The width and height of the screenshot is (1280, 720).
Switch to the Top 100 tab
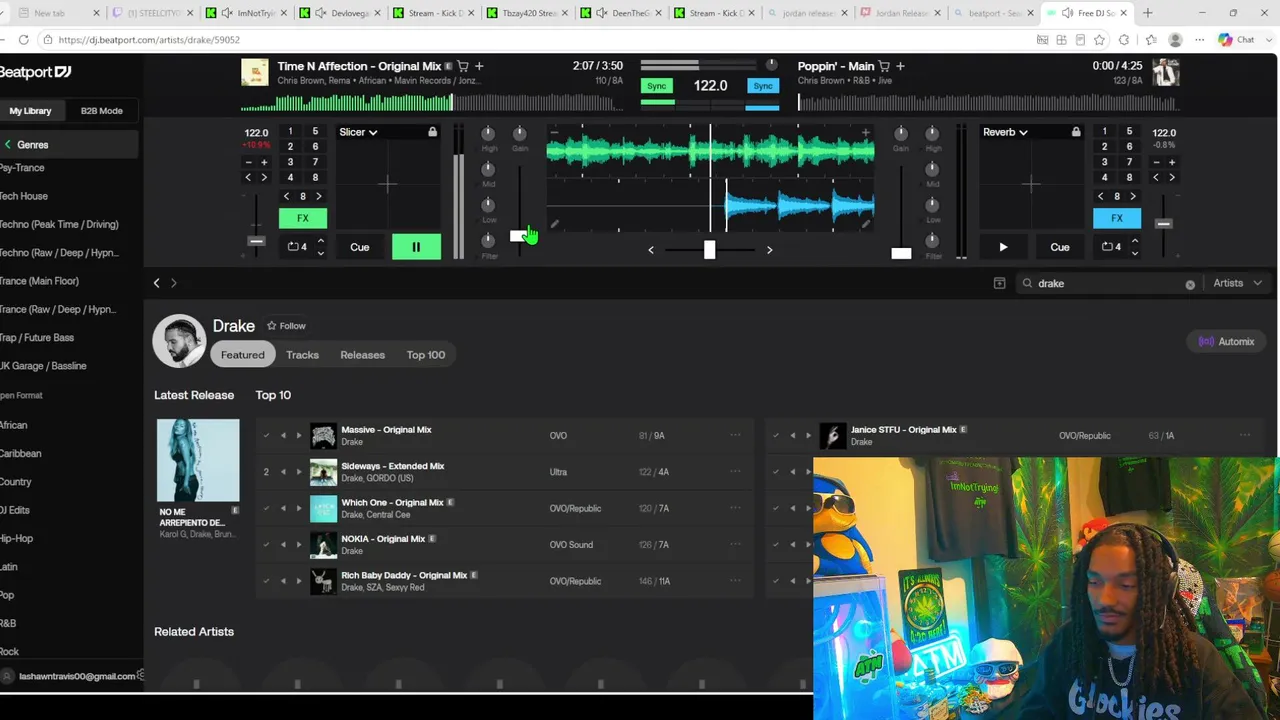point(426,355)
